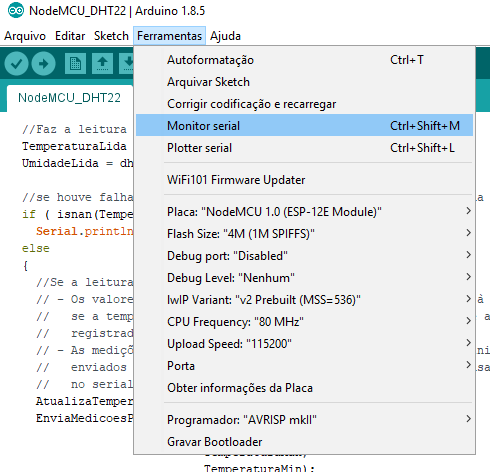Choose Plotter serial from the menu

[304, 148]
